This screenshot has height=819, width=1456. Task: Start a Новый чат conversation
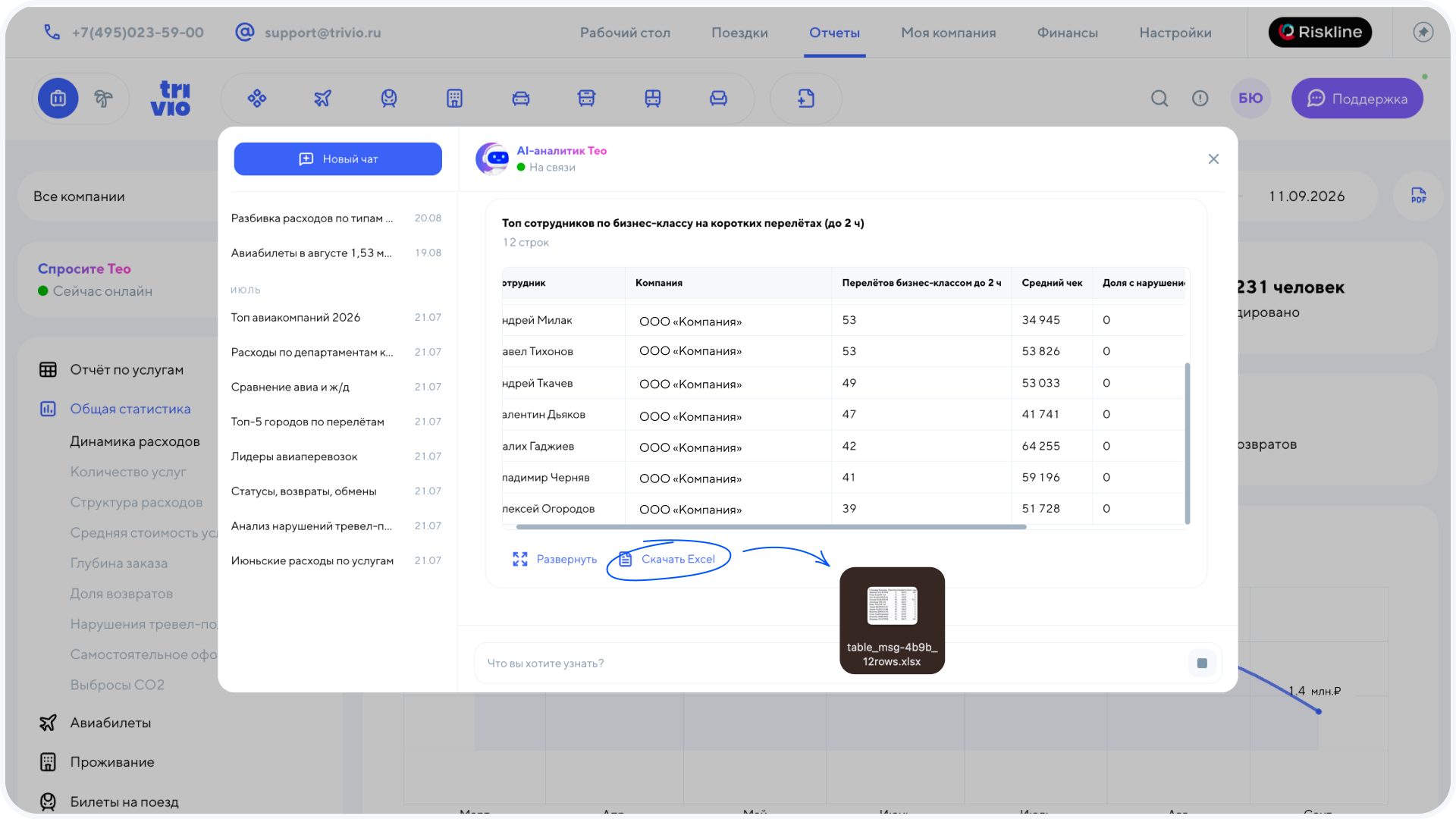click(x=338, y=159)
